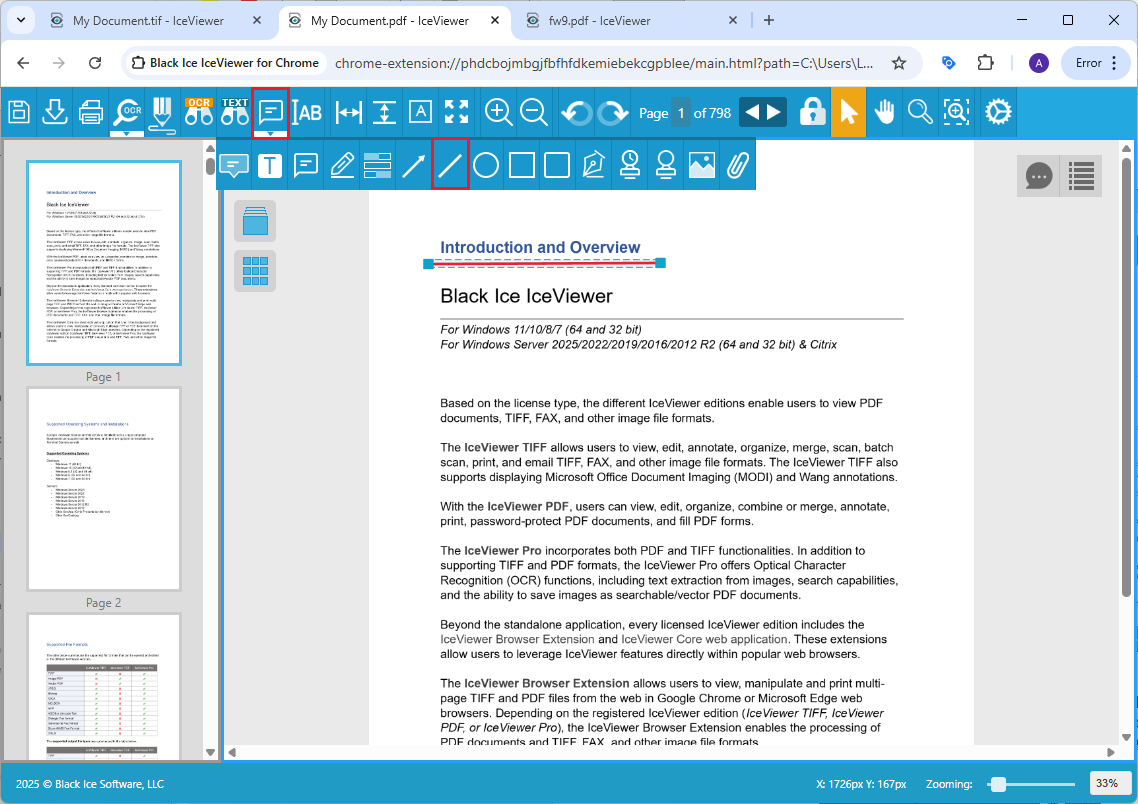Rotate page clockwise
1138x804 pixels.
(x=613, y=112)
